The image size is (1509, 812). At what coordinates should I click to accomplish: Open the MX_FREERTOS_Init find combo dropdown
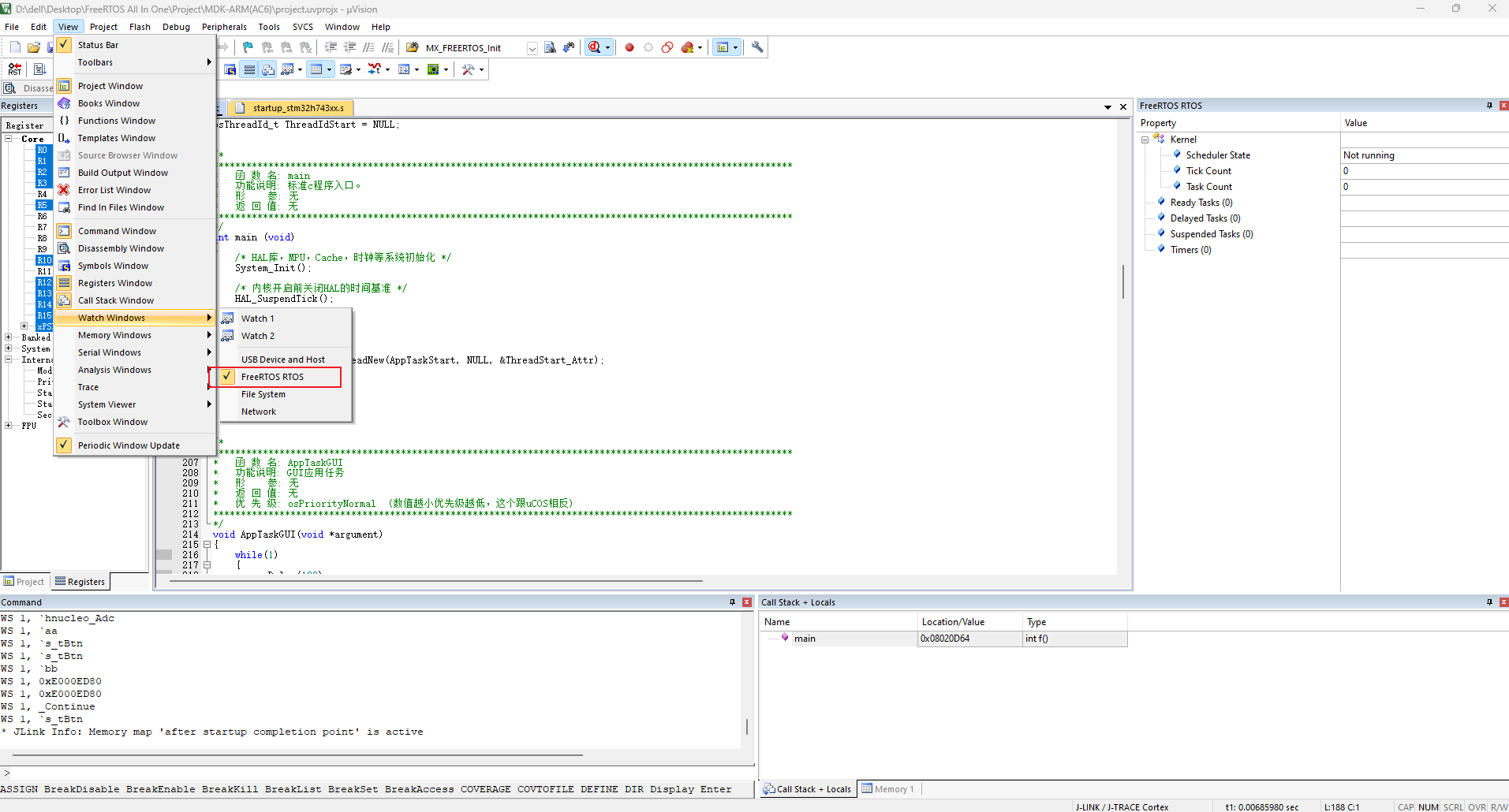pos(532,48)
